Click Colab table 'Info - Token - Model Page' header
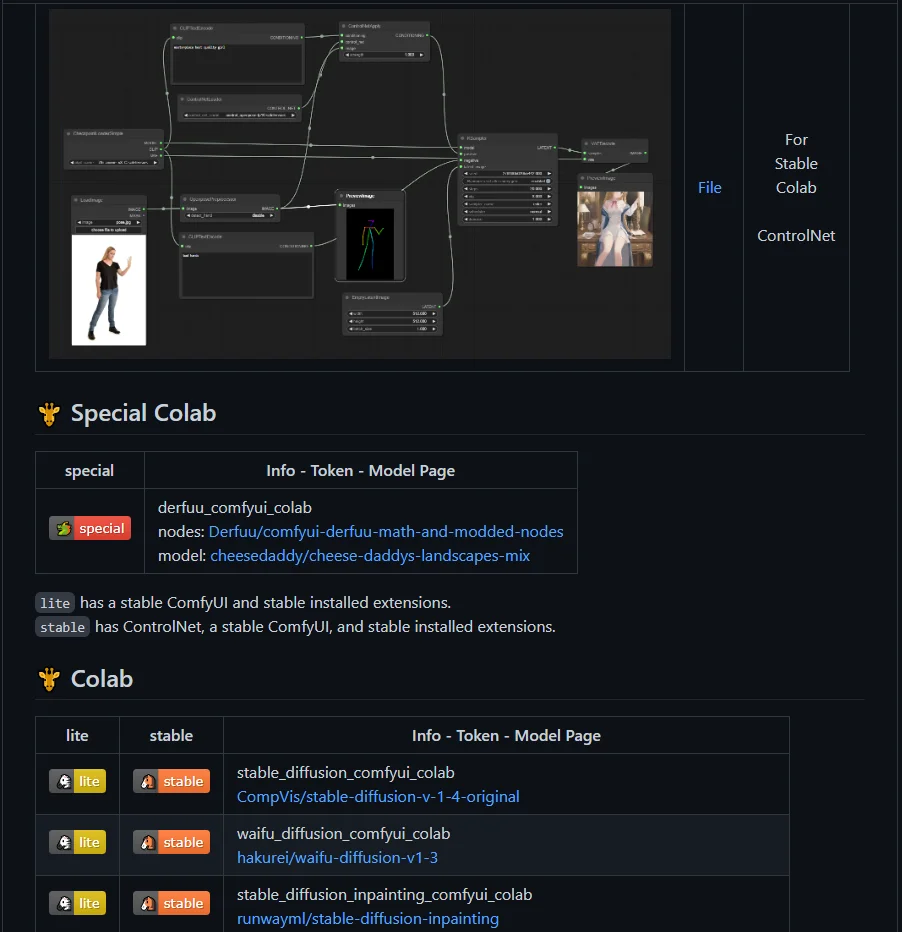The width and height of the screenshot is (902, 932). [506, 736]
